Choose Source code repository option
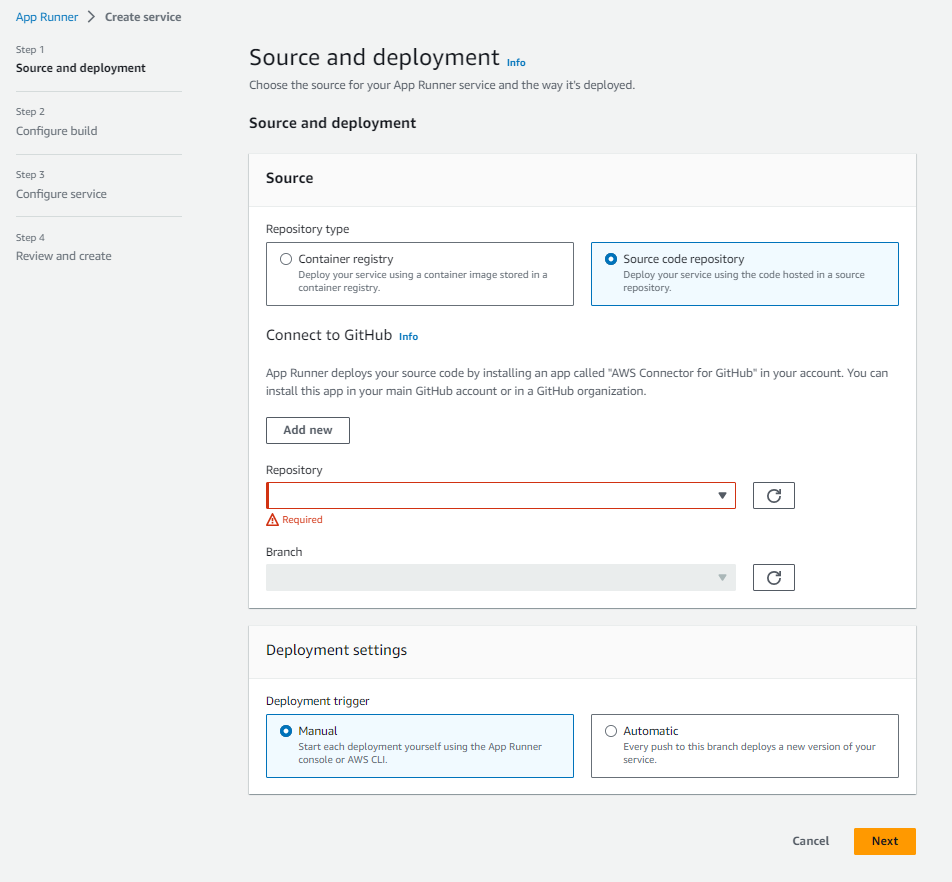This screenshot has height=882, width=952. click(x=611, y=258)
